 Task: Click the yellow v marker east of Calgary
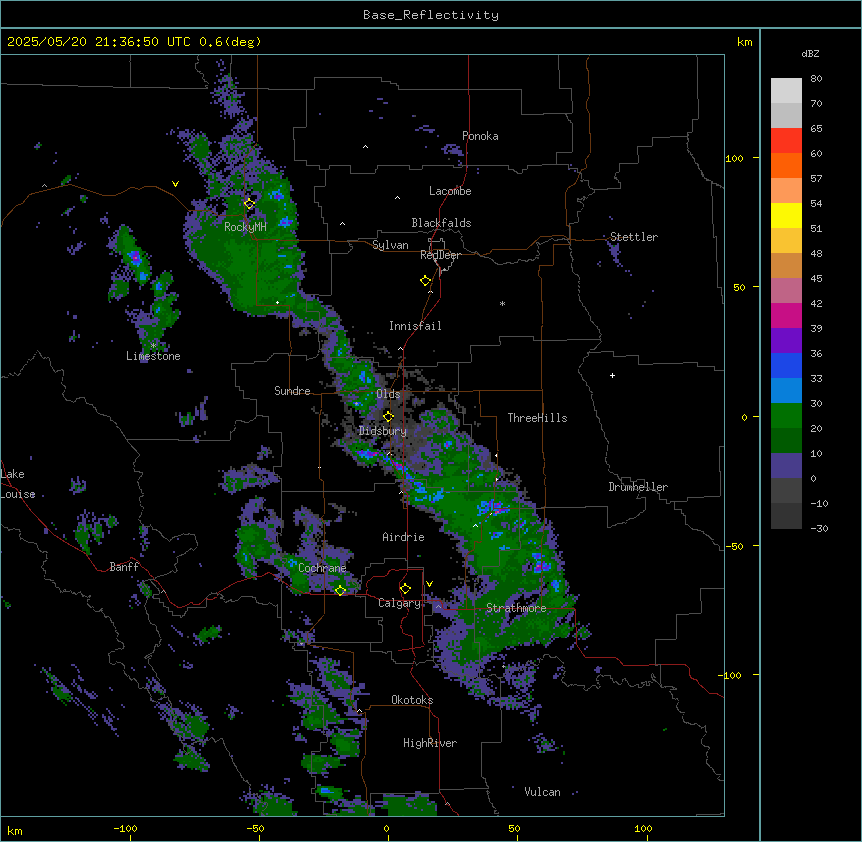click(x=429, y=584)
